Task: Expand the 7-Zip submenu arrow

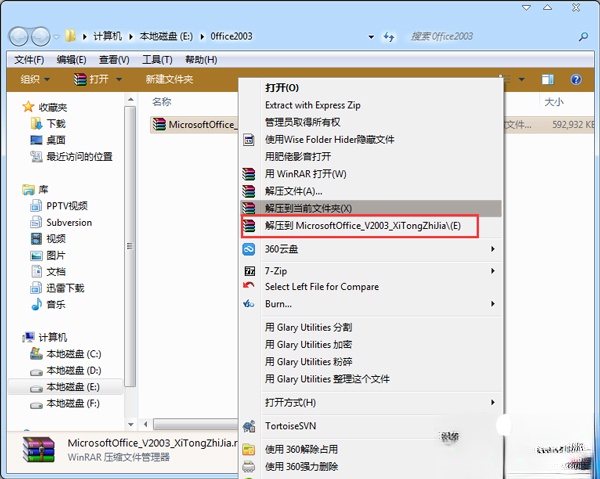Action: pos(492,271)
